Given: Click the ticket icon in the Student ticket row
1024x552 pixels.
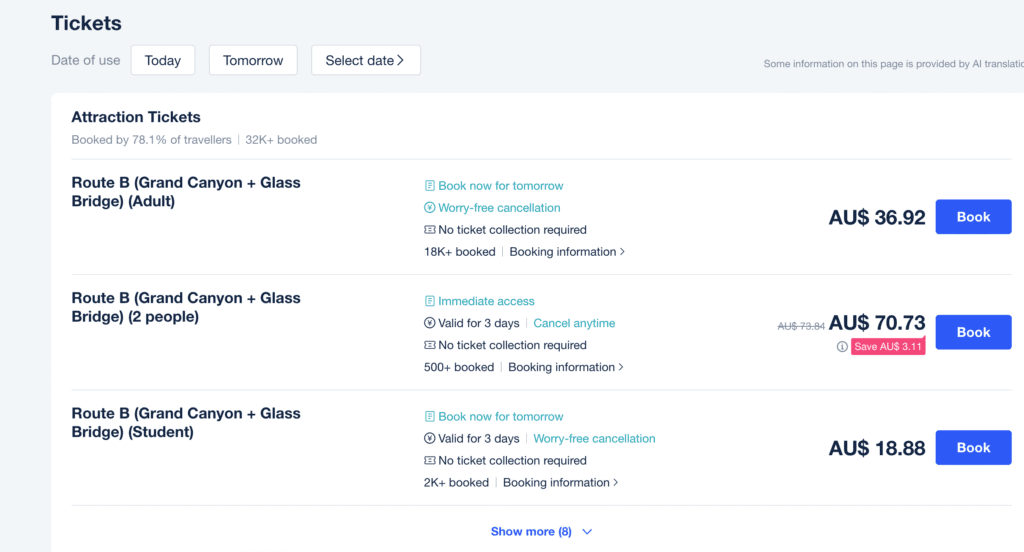Looking at the screenshot, I should click(x=430, y=461).
